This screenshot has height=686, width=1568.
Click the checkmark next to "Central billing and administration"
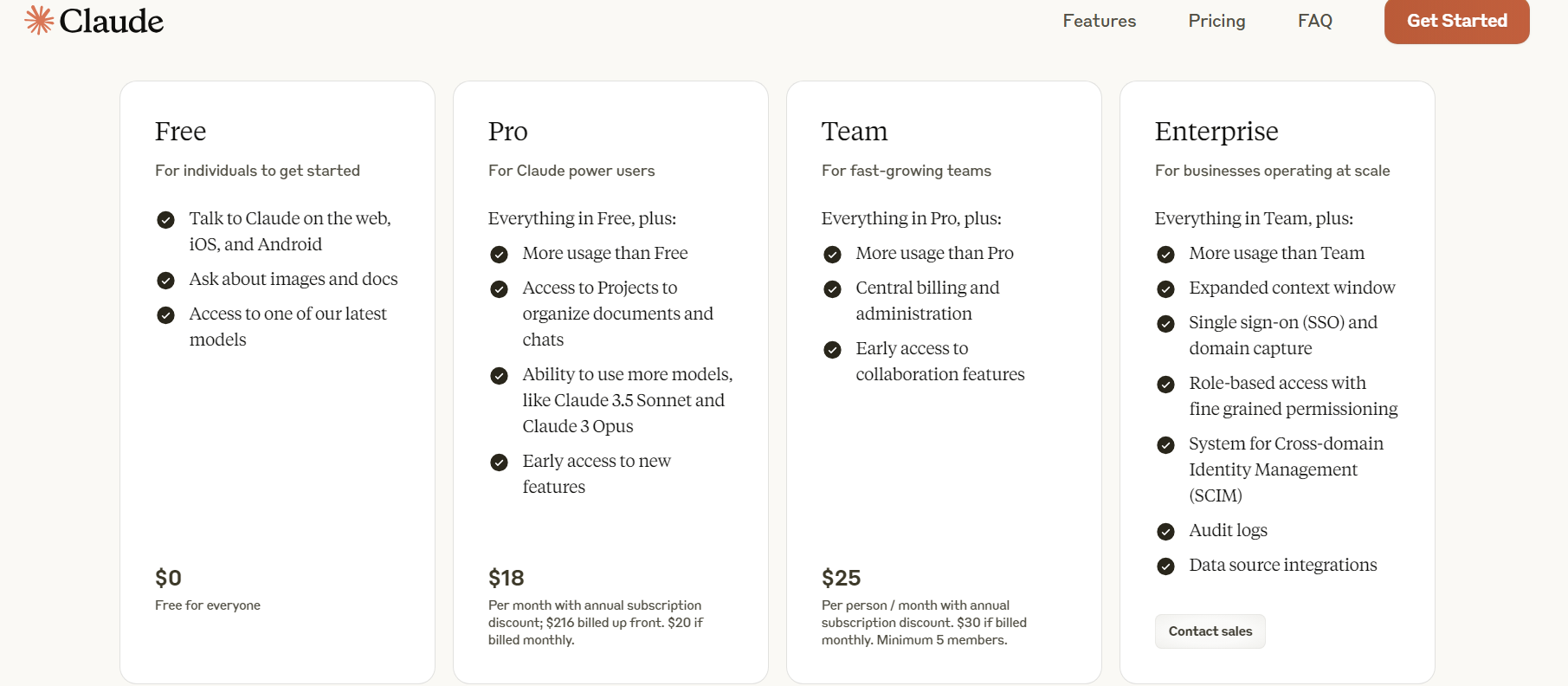[x=832, y=289]
